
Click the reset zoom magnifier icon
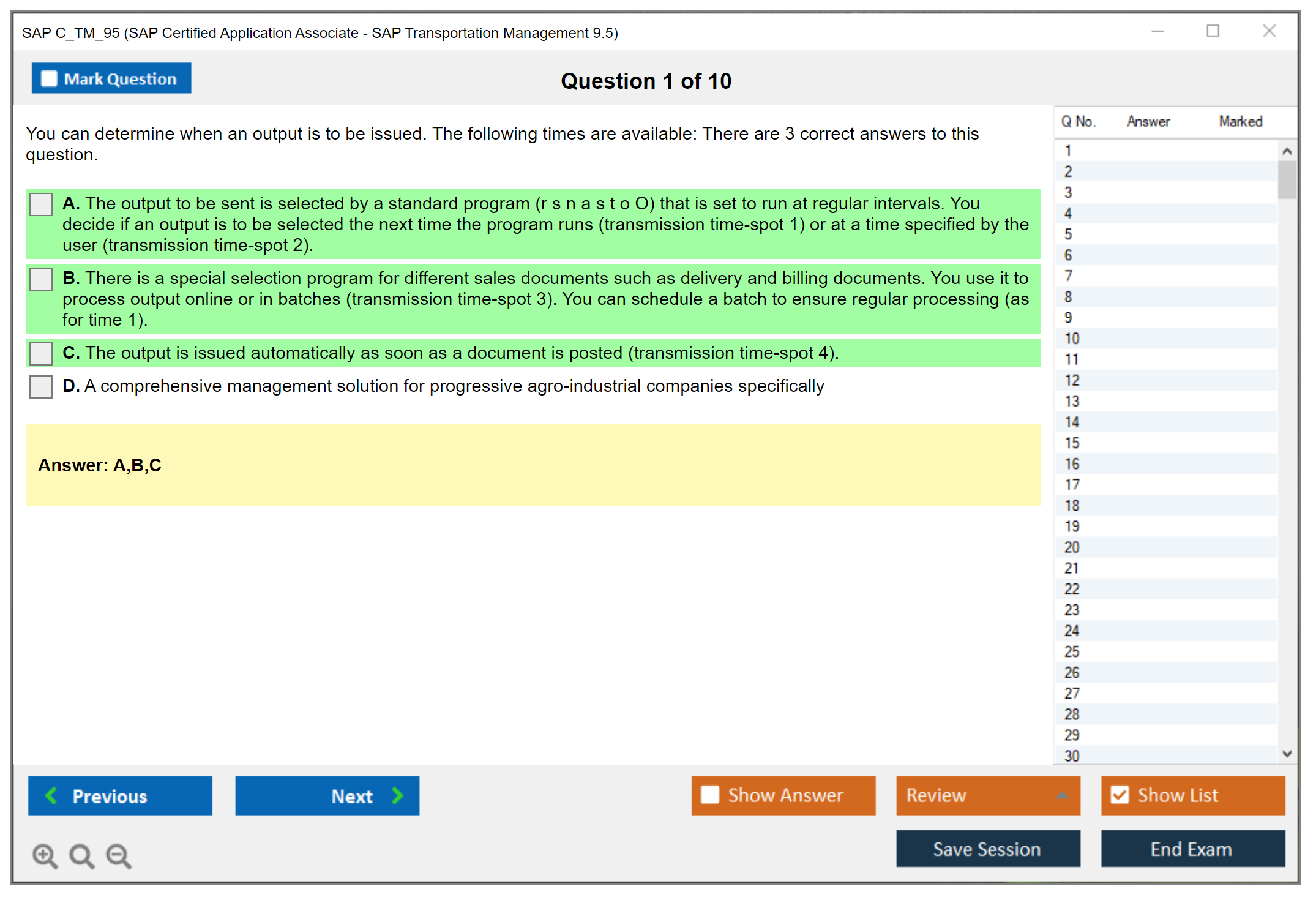[81, 855]
